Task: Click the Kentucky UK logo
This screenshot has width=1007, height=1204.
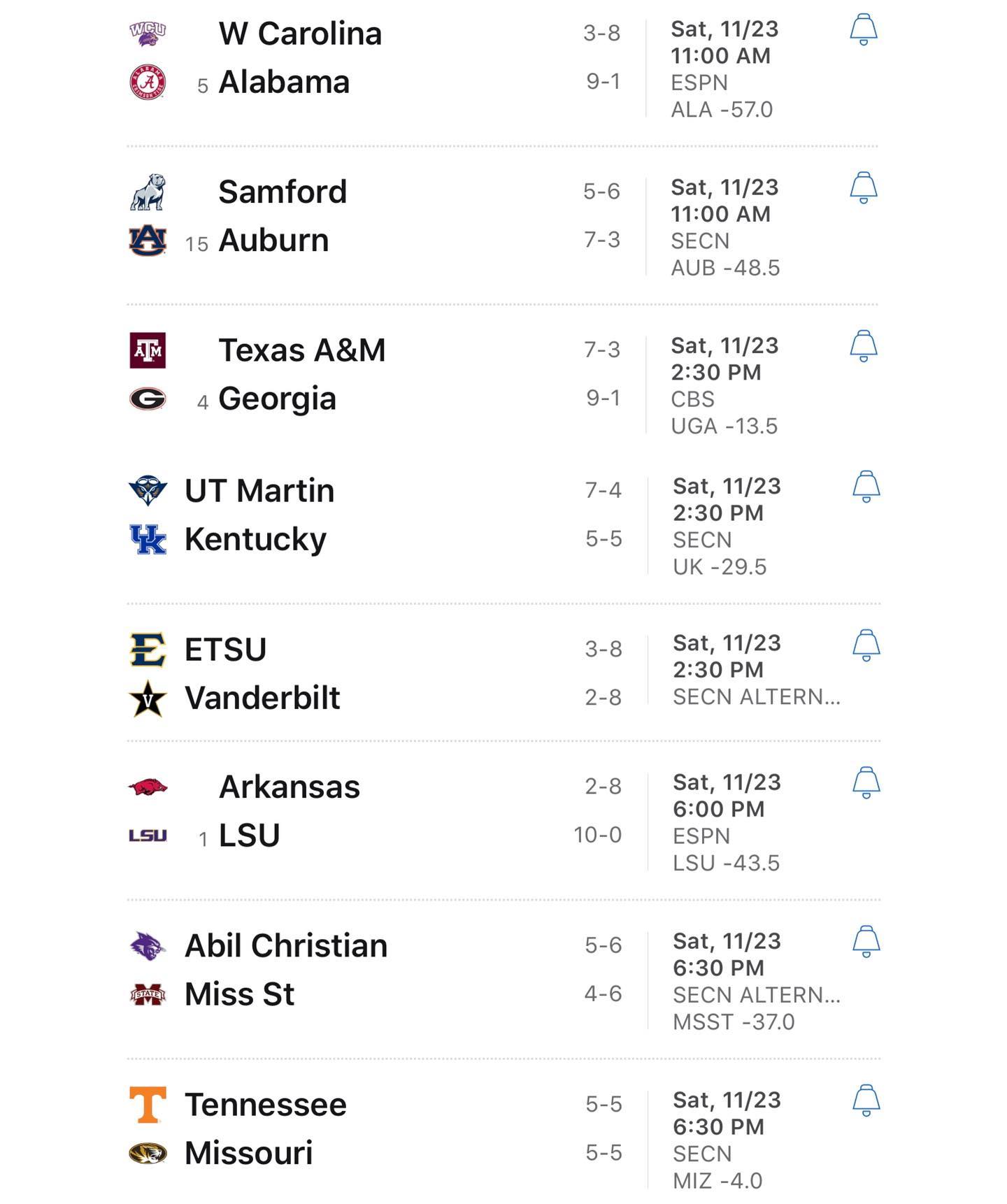Action: coord(148,539)
